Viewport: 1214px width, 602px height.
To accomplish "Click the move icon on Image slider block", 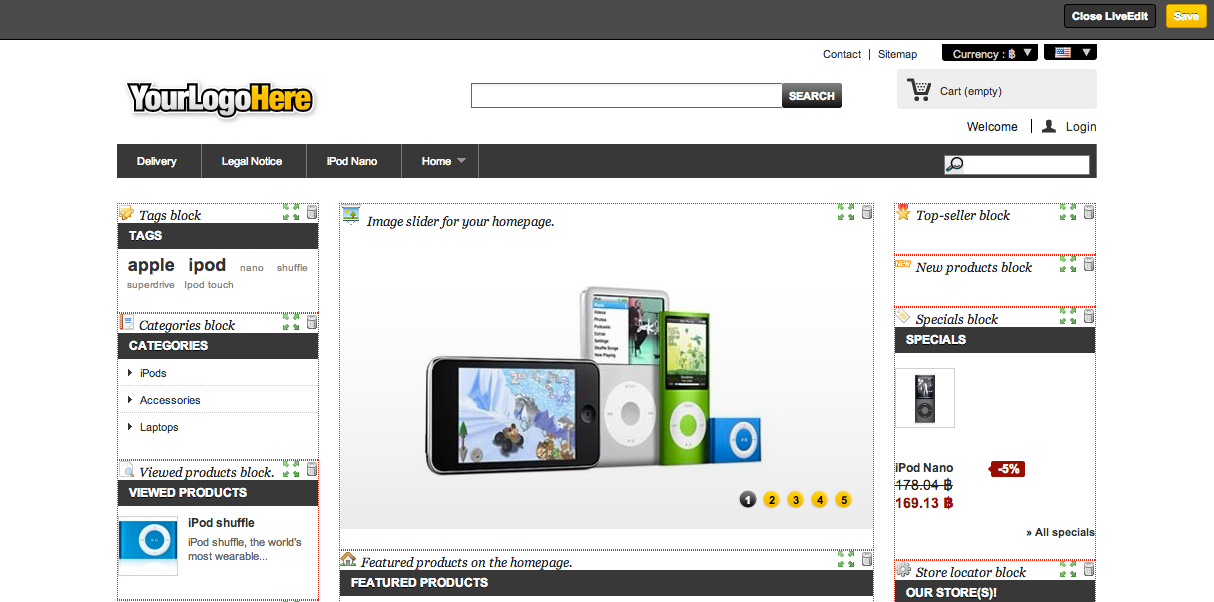I will [x=846, y=212].
